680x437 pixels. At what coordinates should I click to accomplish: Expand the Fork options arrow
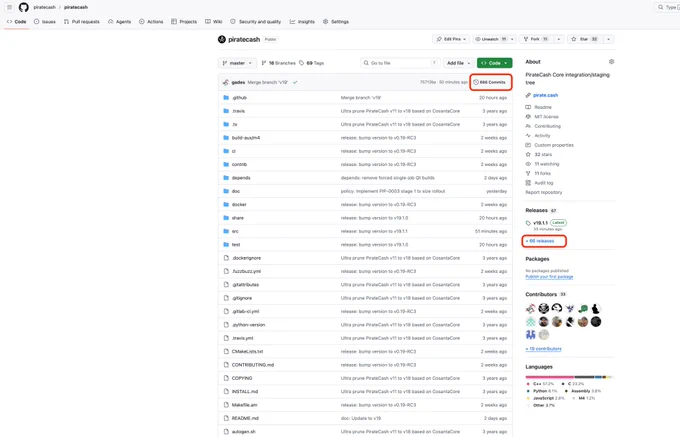click(559, 39)
